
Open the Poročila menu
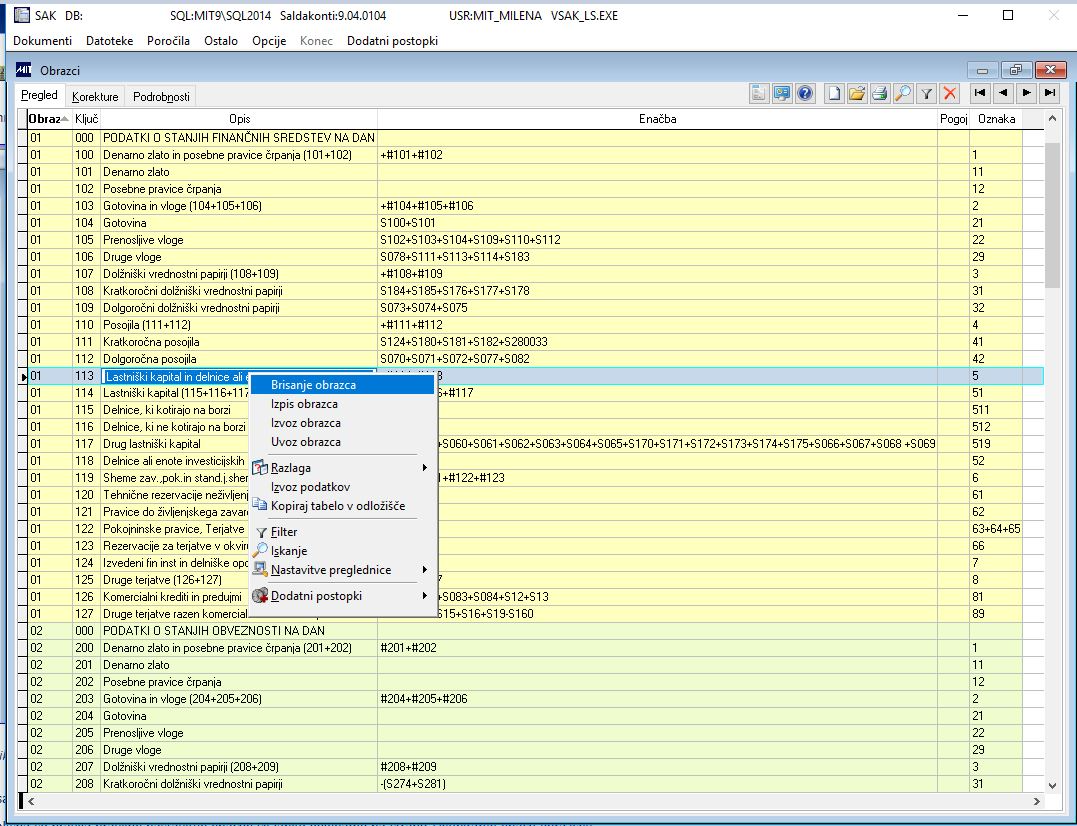click(x=168, y=41)
